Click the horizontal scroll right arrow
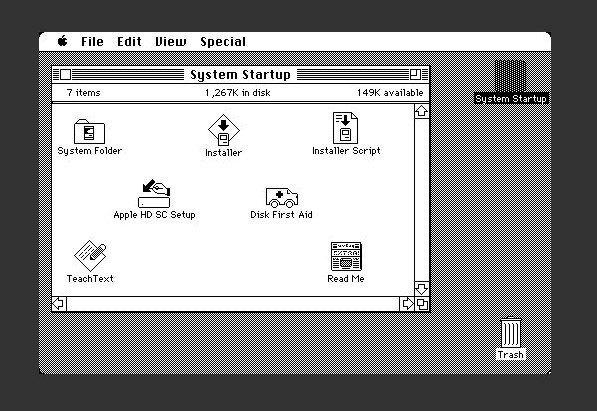597x411 pixels. pyautogui.click(x=407, y=304)
